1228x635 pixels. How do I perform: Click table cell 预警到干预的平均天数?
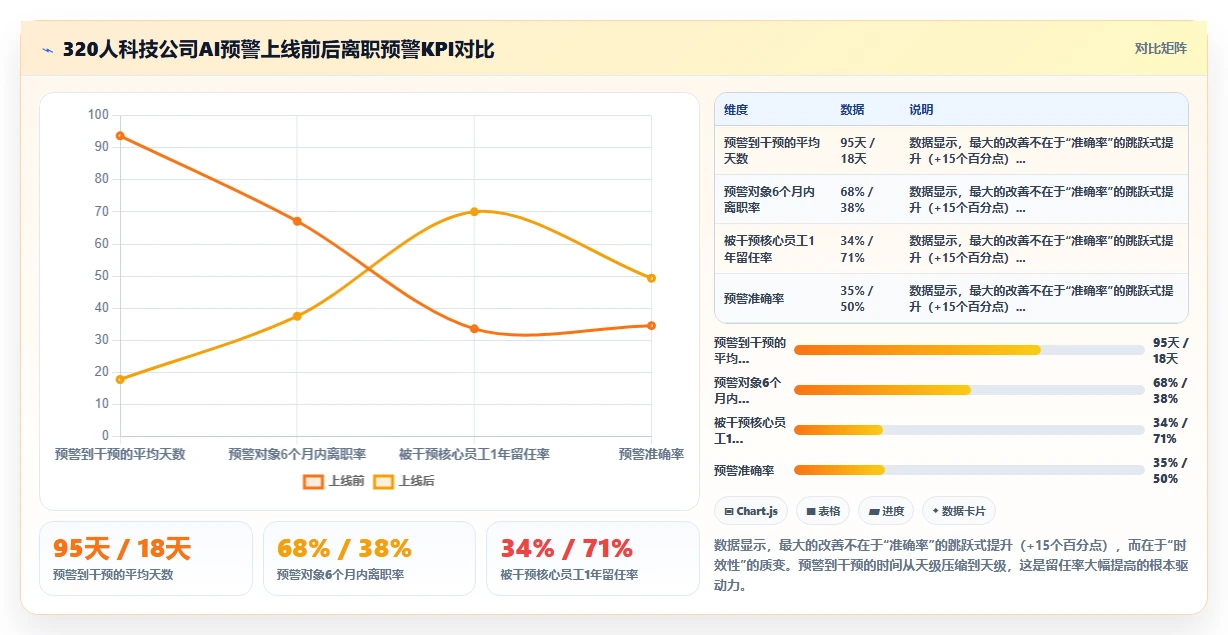[772, 151]
